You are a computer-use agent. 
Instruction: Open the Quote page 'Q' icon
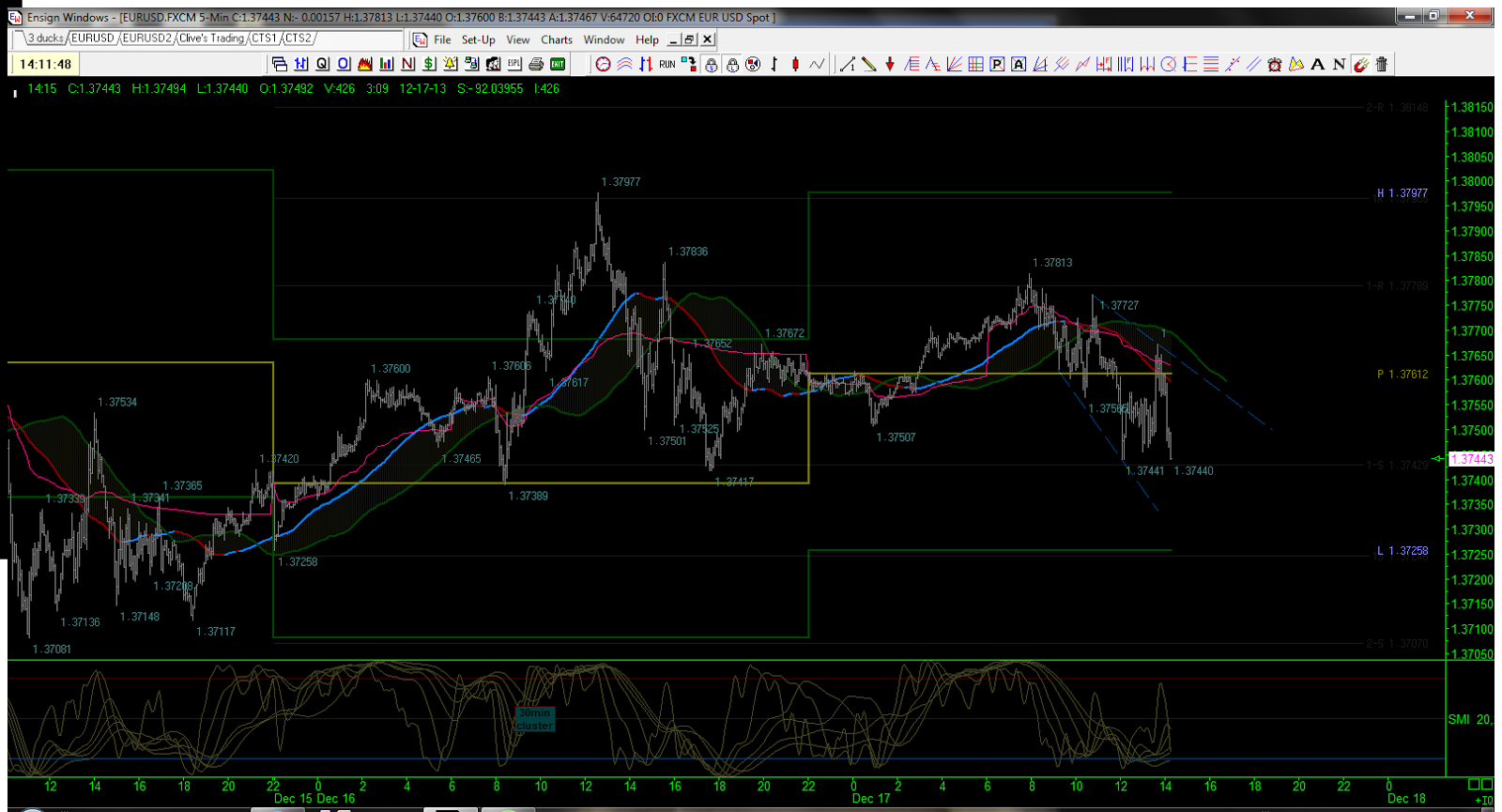[322, 64]
